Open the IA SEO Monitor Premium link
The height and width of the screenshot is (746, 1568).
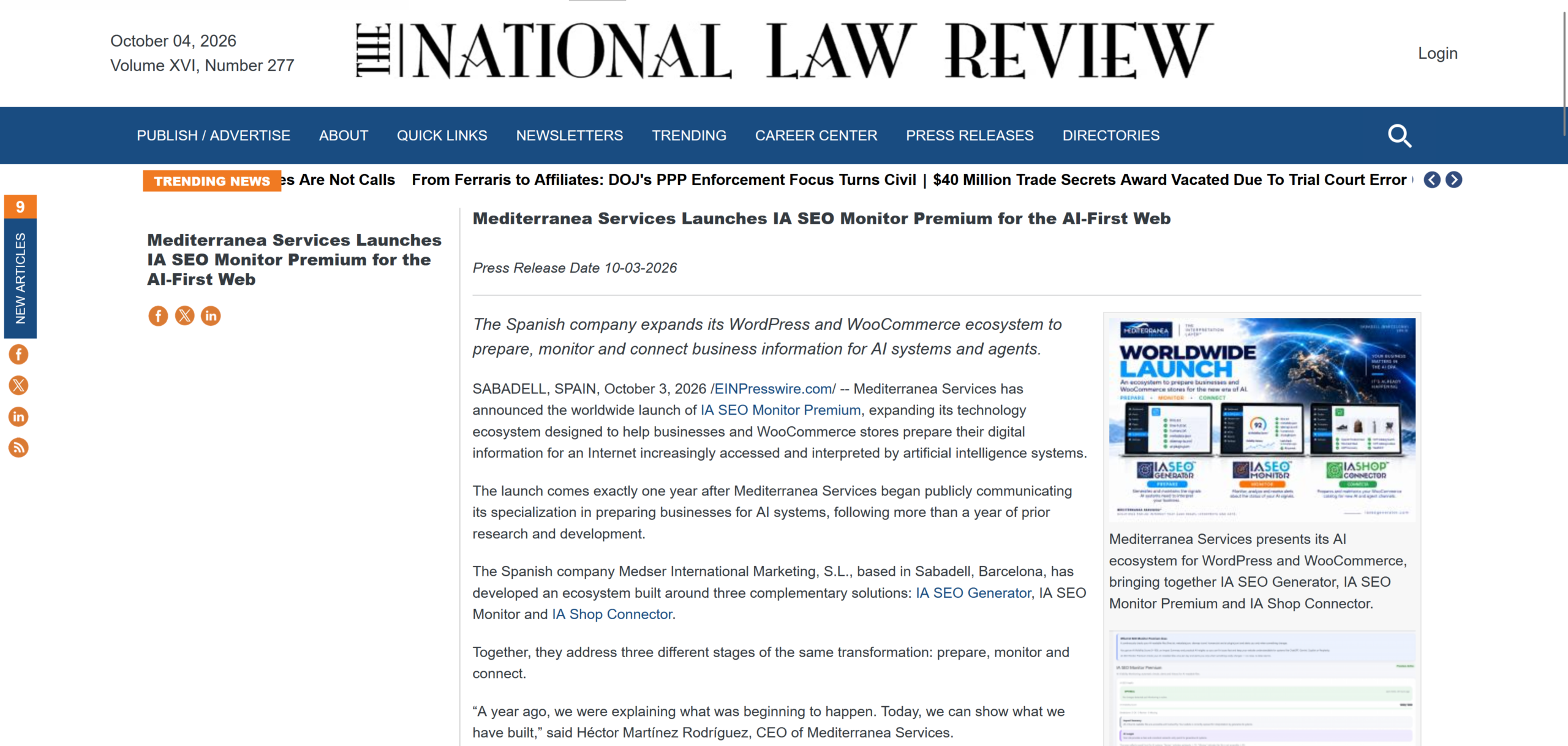pyautogui.click(x=781, y=410)
